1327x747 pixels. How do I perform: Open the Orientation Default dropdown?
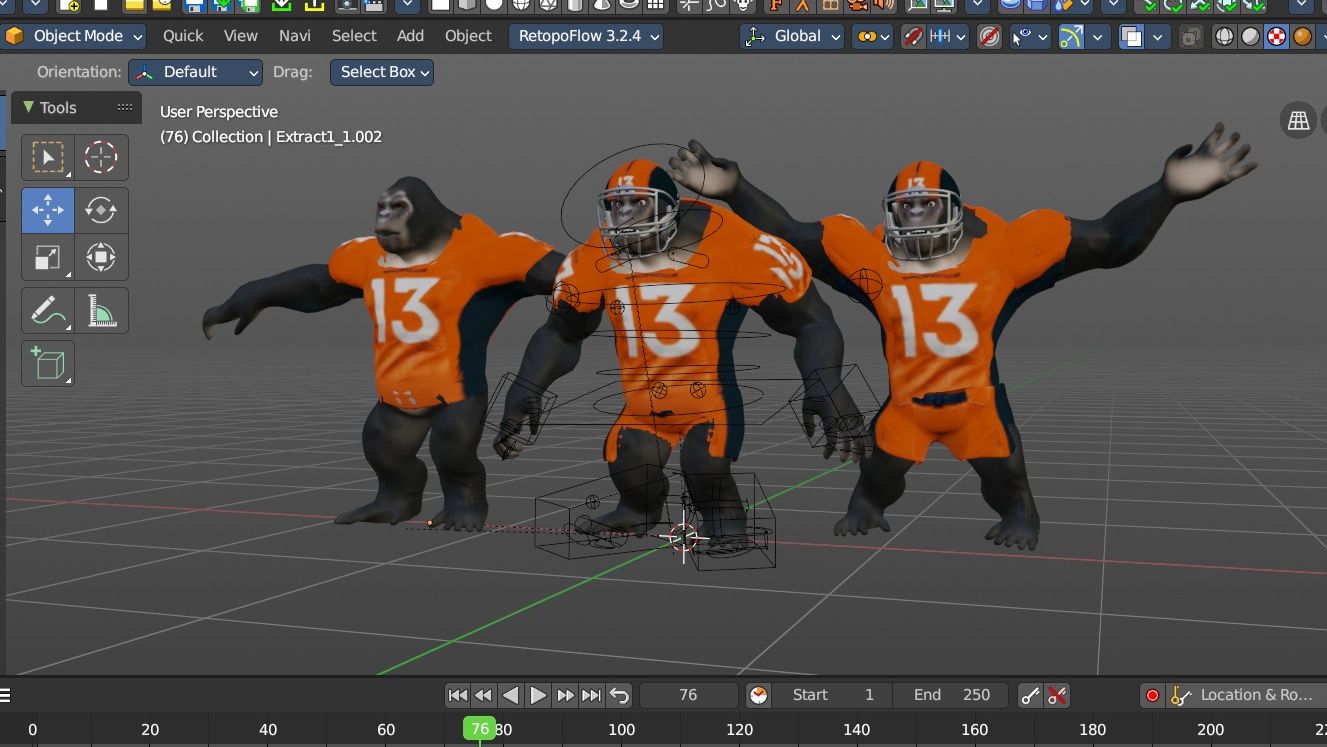[x=195, y=72]
